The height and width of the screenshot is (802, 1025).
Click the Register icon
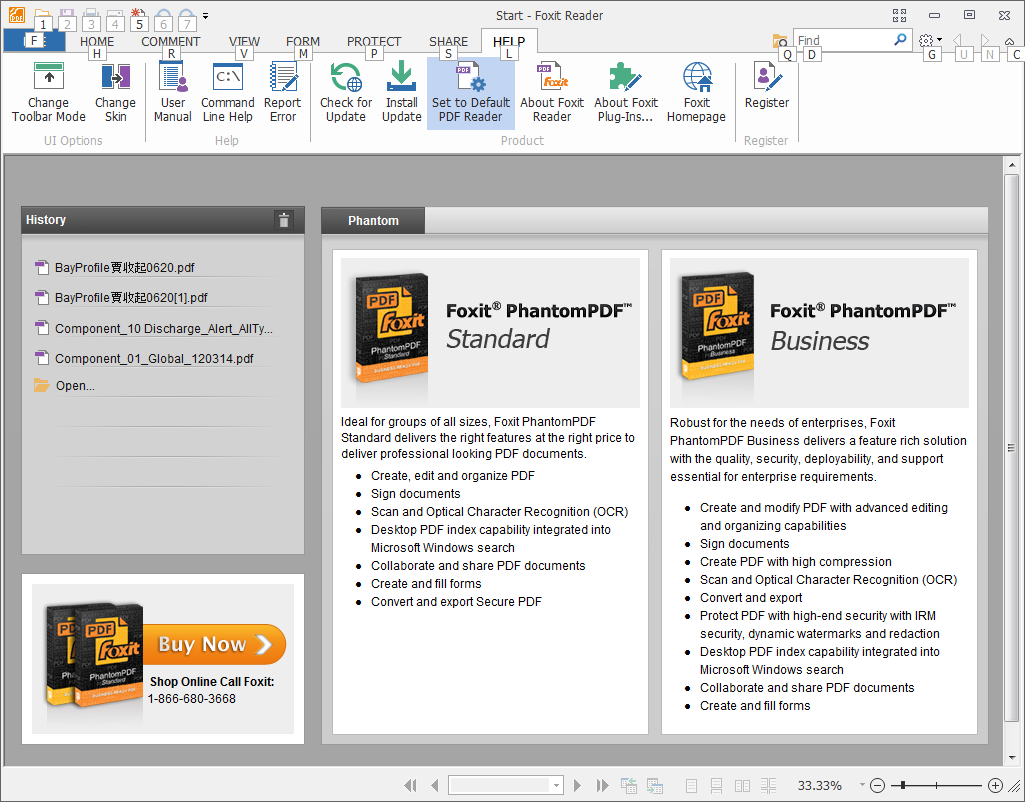[767, 85]
